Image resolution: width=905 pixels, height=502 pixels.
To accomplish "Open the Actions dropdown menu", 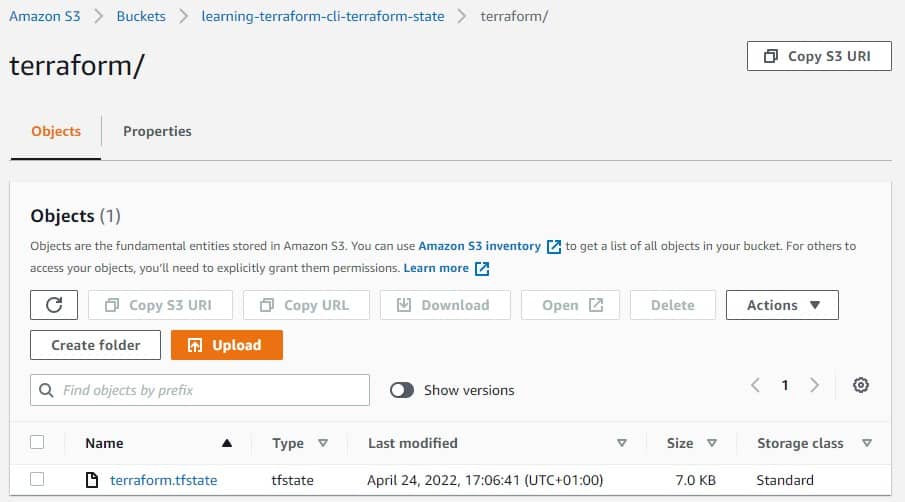I will [782, 305].
